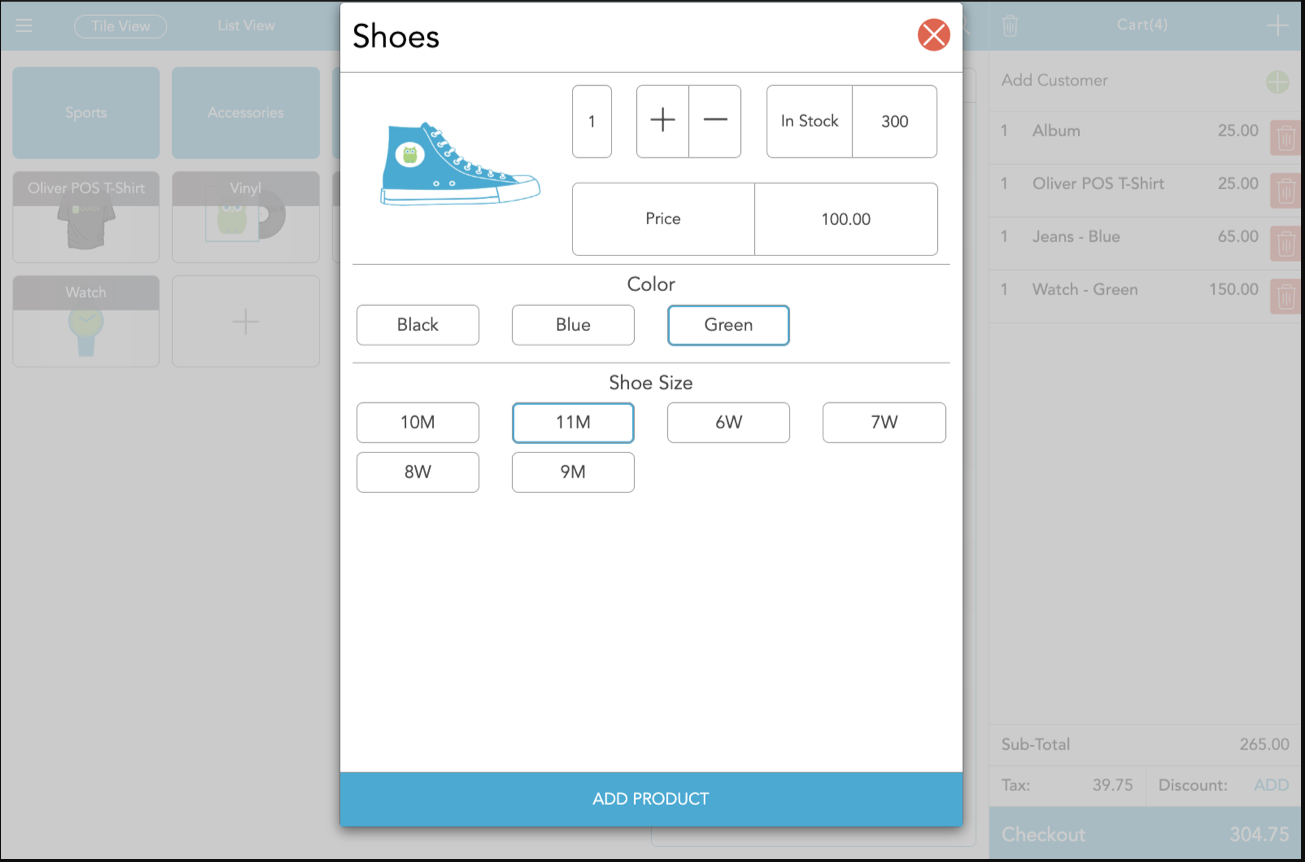The width and height of the screenshot is (1305, 862).
Task: Delete Watch - Green using its trash icon
Action: (x=1284, y=296)
